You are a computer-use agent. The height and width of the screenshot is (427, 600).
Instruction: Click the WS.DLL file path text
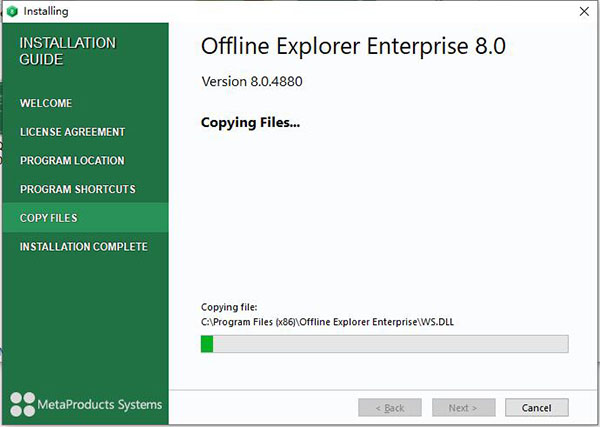tap(327, 322)
